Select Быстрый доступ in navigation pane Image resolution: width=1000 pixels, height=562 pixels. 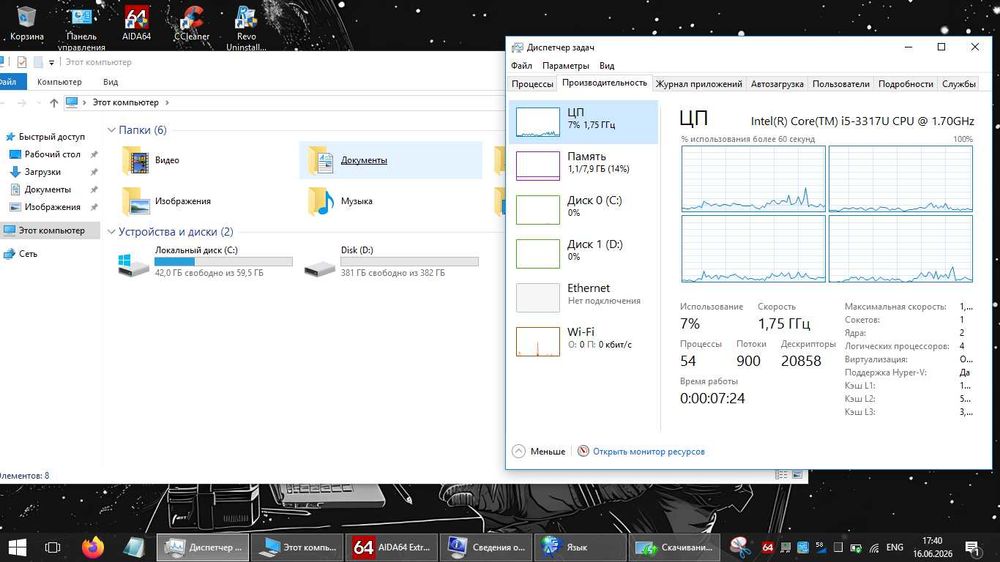pyautogui.click(x=45, y=137)
